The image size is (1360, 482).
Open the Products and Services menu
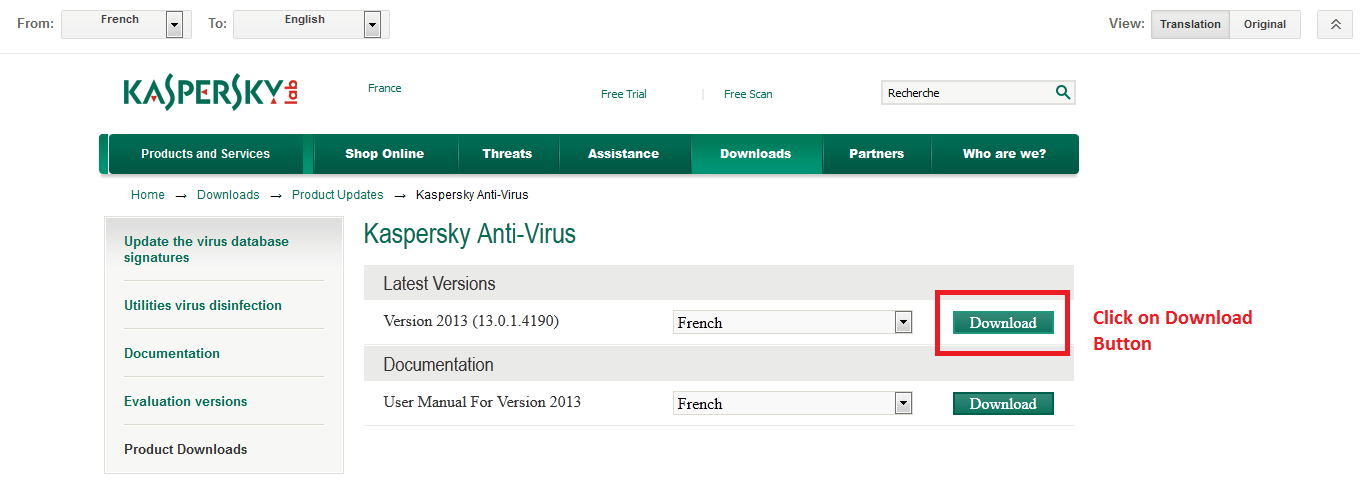click(205, 154)
